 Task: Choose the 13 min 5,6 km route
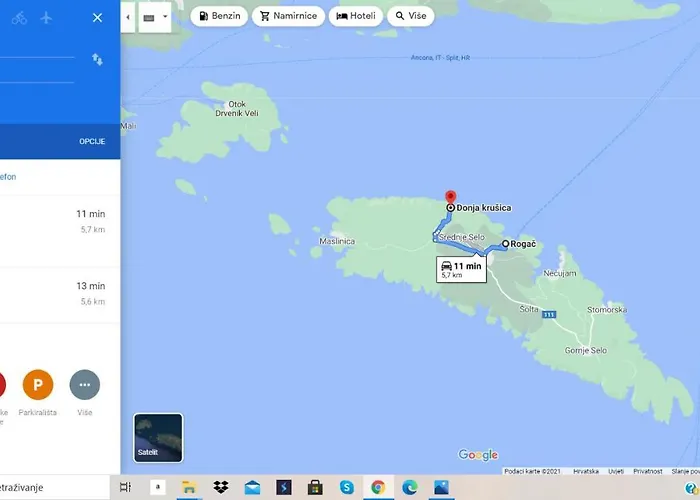coord(60,293)
